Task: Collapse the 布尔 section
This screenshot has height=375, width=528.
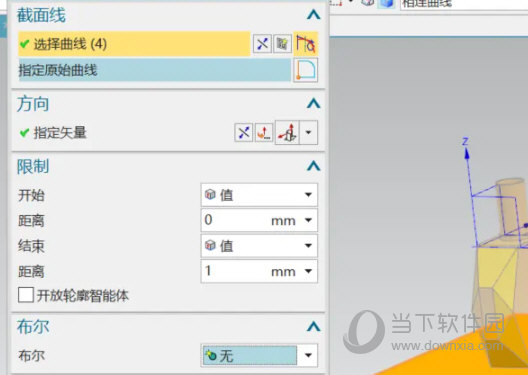Action: 314,326
